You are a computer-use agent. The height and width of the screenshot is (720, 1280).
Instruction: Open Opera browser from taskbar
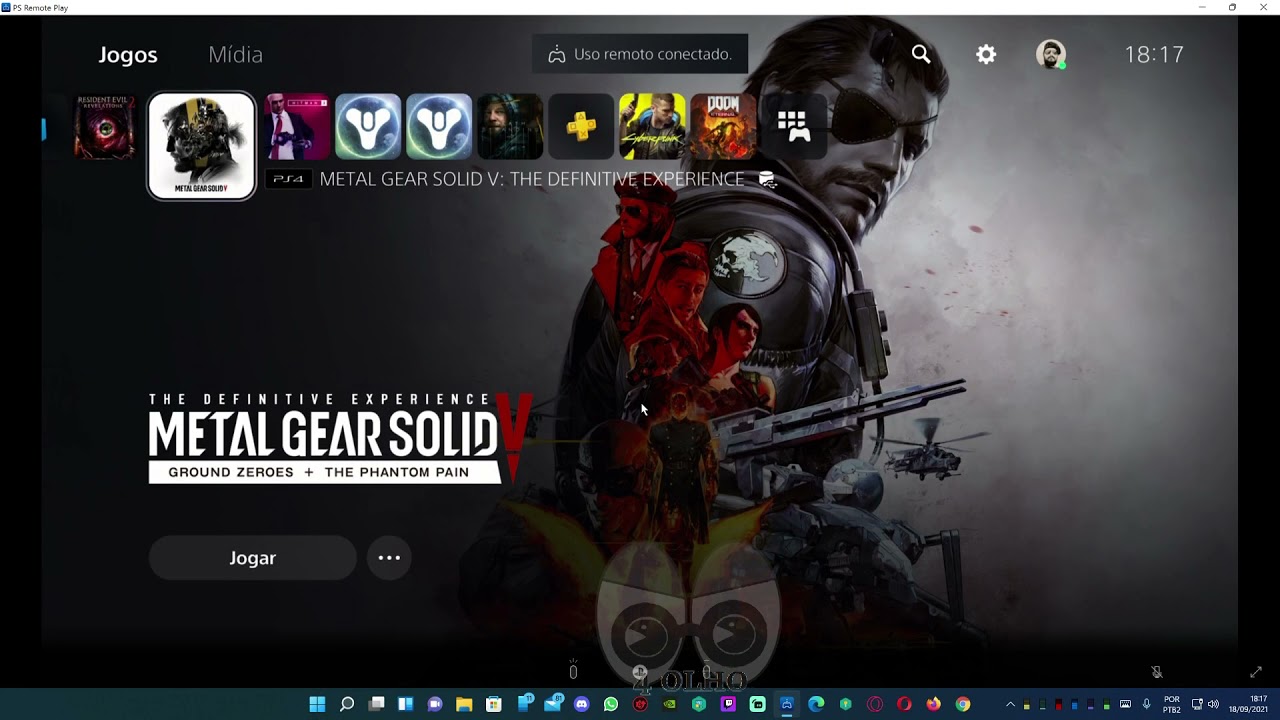click(x=904, y=704)
